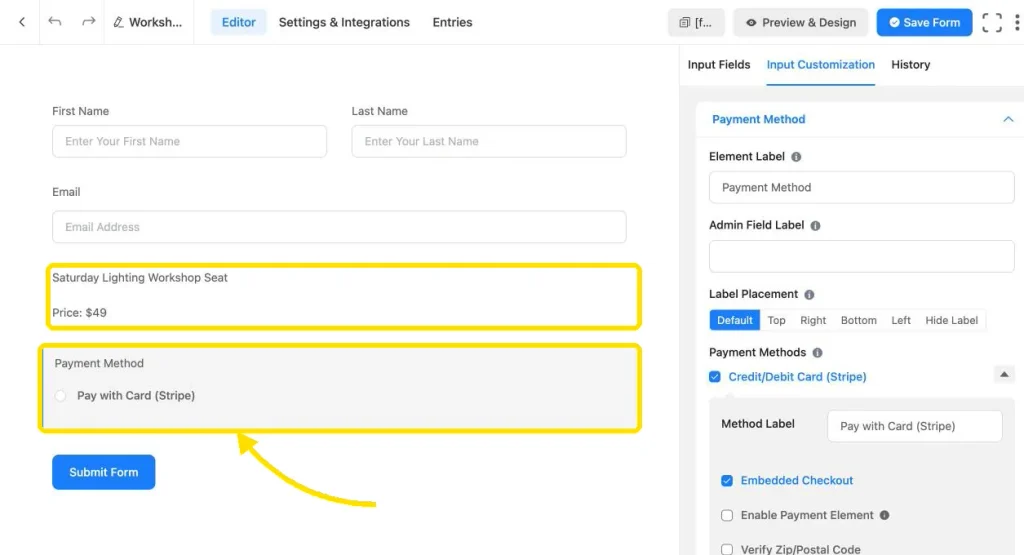The height and width of the screenshot is (555, 1024).
Task: Click the redo icon
Action: pos(88,22)
